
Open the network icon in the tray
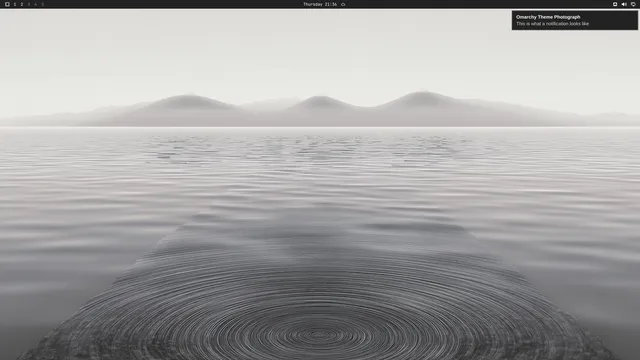coord(615,4)
